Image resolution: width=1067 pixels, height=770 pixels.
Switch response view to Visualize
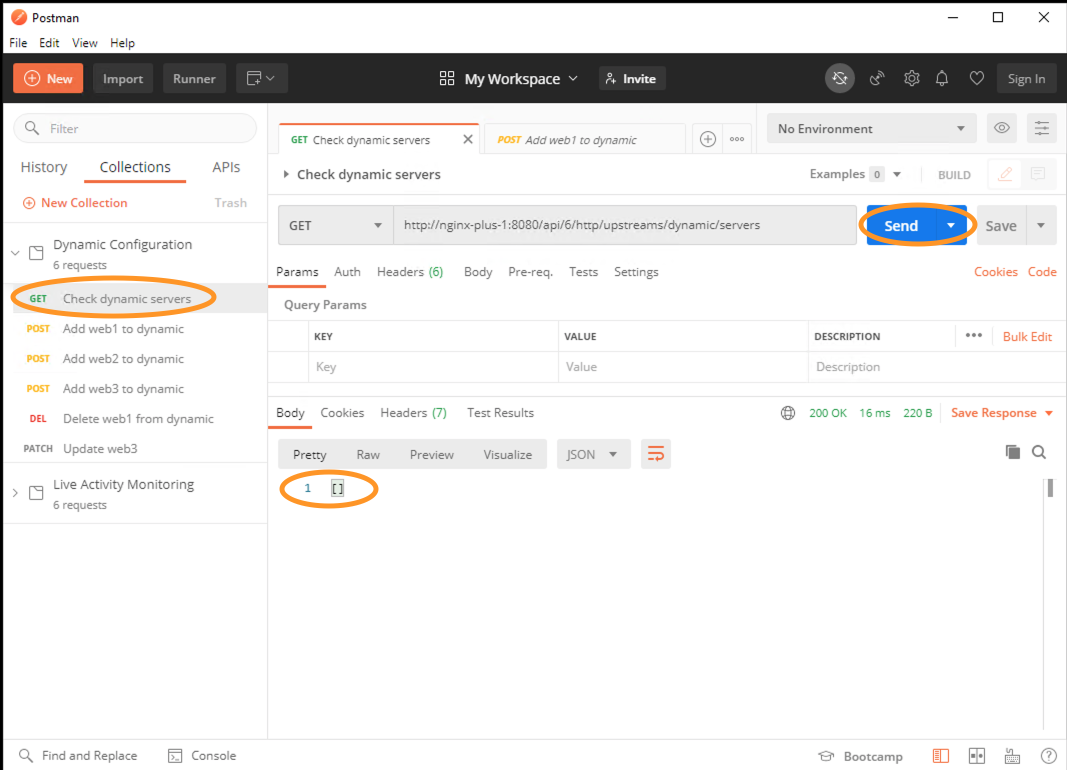click(x=508, y=454)
